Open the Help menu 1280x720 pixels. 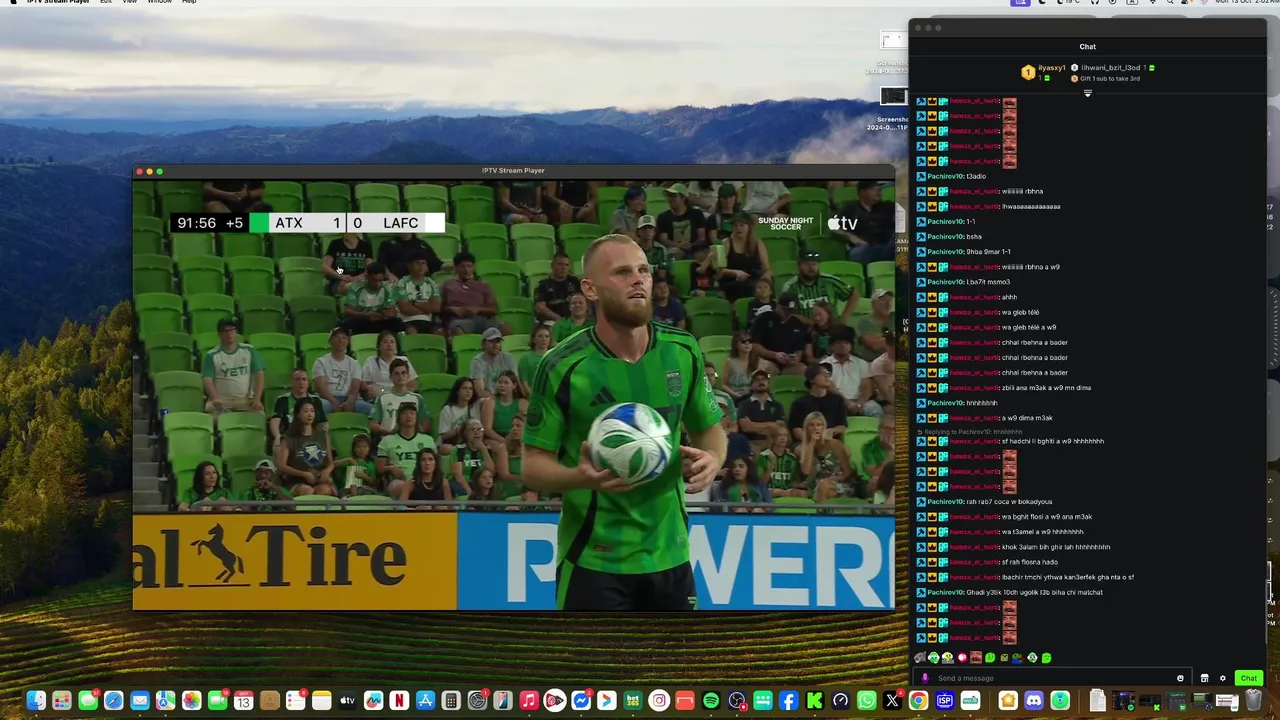point(189,2)
